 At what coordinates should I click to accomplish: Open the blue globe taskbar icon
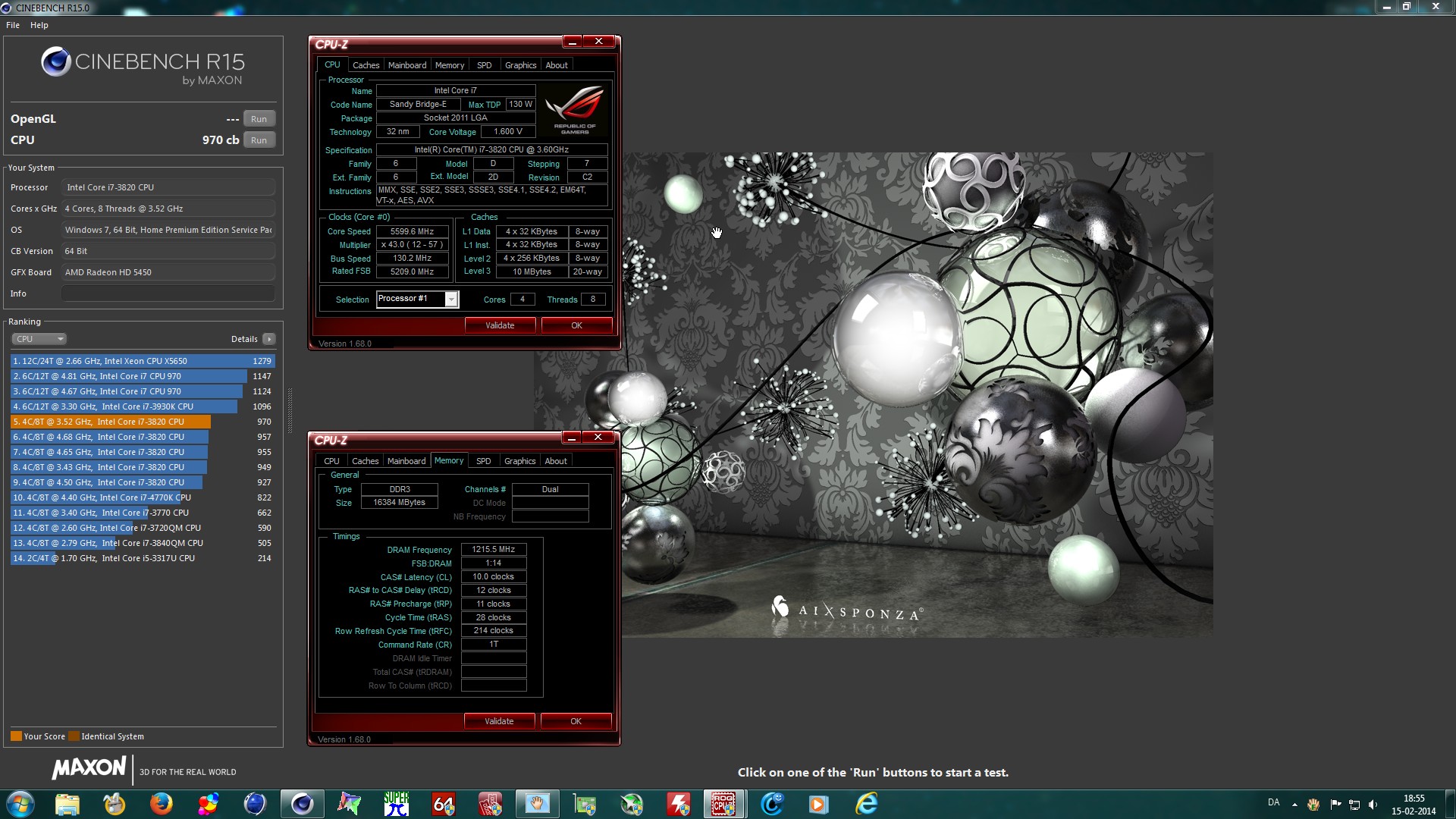(x=255, y=804)
